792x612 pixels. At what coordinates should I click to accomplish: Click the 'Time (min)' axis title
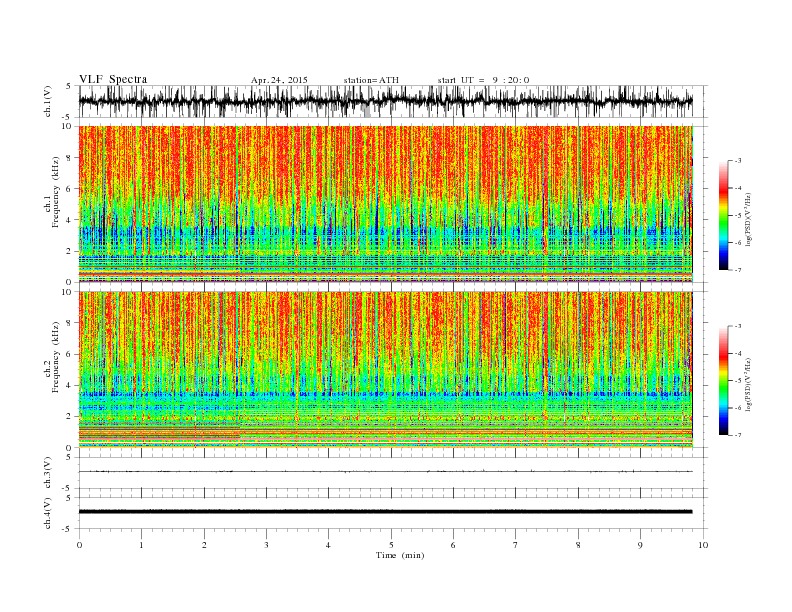(x=400, y=555)
